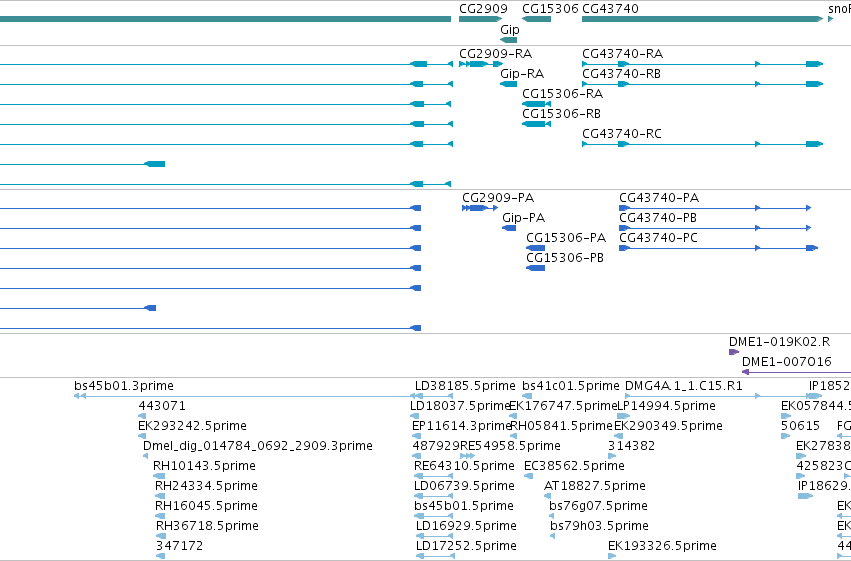The width and height of the screenshot is (851, 561).
Task: Select protein CG43740-PA
Action: [x=659, y=198]
